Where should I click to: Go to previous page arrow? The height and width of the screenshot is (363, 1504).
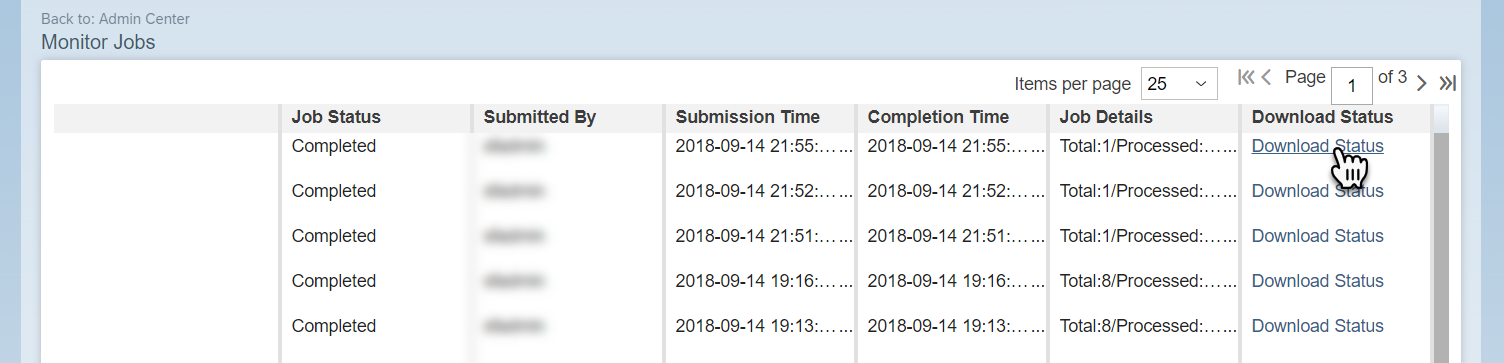coord(1266,77)
